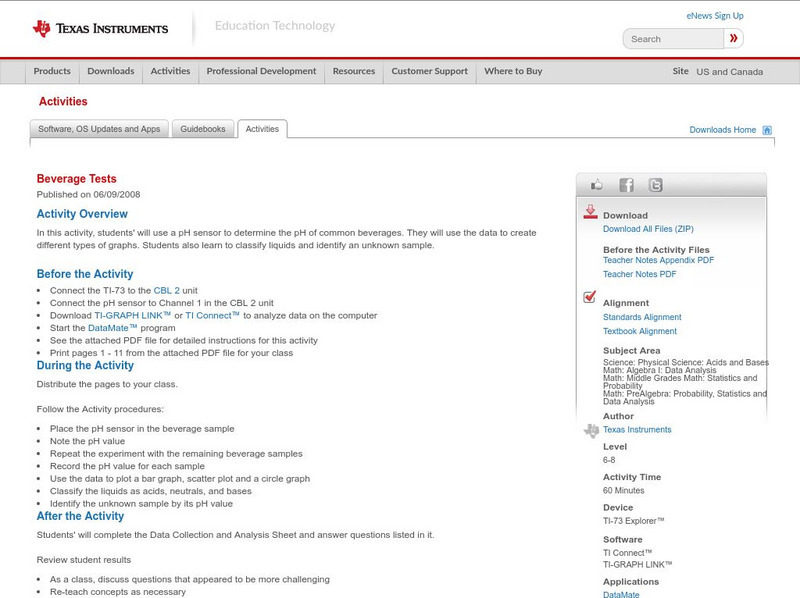Open Teacher Notes PDF link
The height and width of the screenshot is (598, 800).
click(x=639, y=275)
